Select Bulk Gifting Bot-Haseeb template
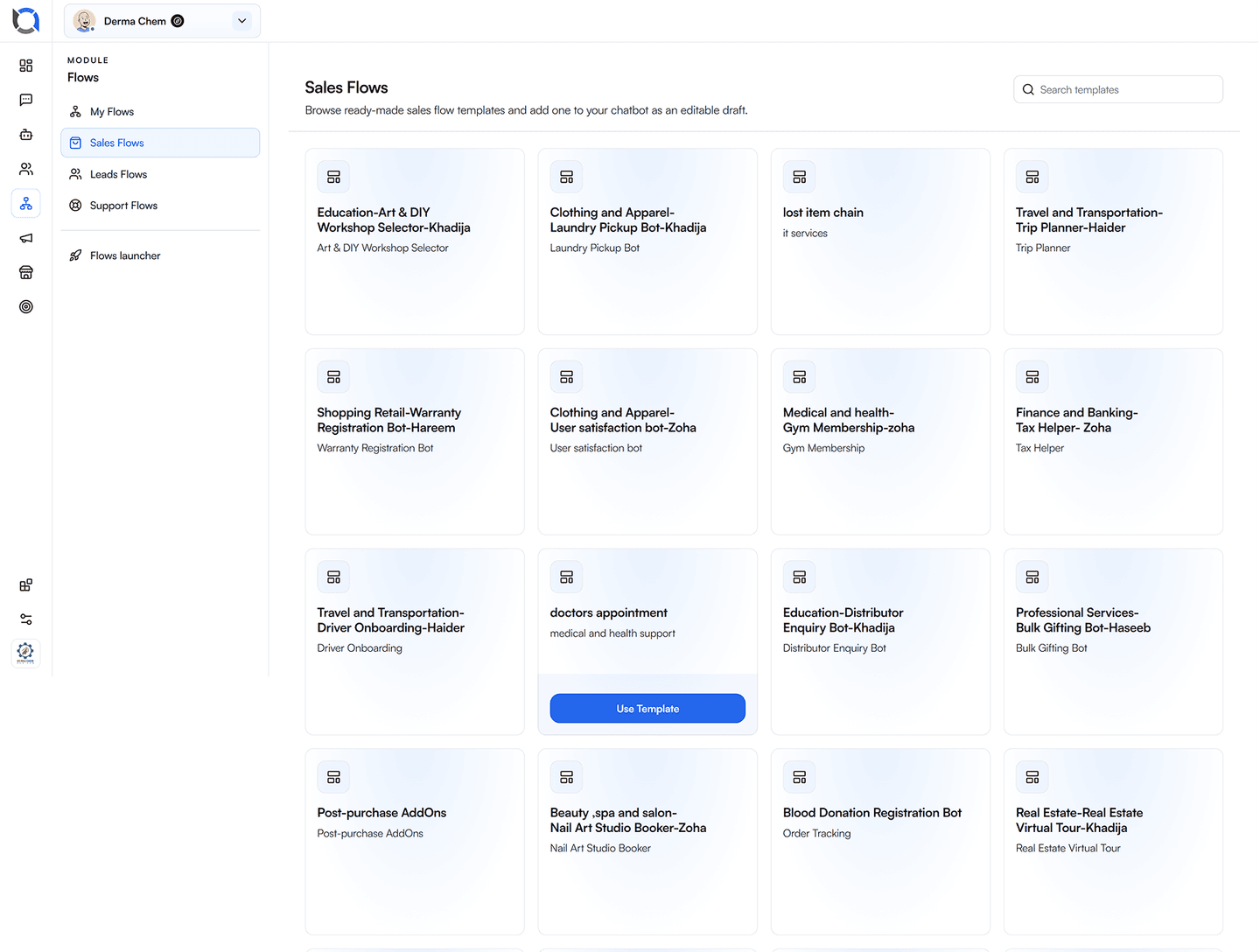 tap(1113, 642)
